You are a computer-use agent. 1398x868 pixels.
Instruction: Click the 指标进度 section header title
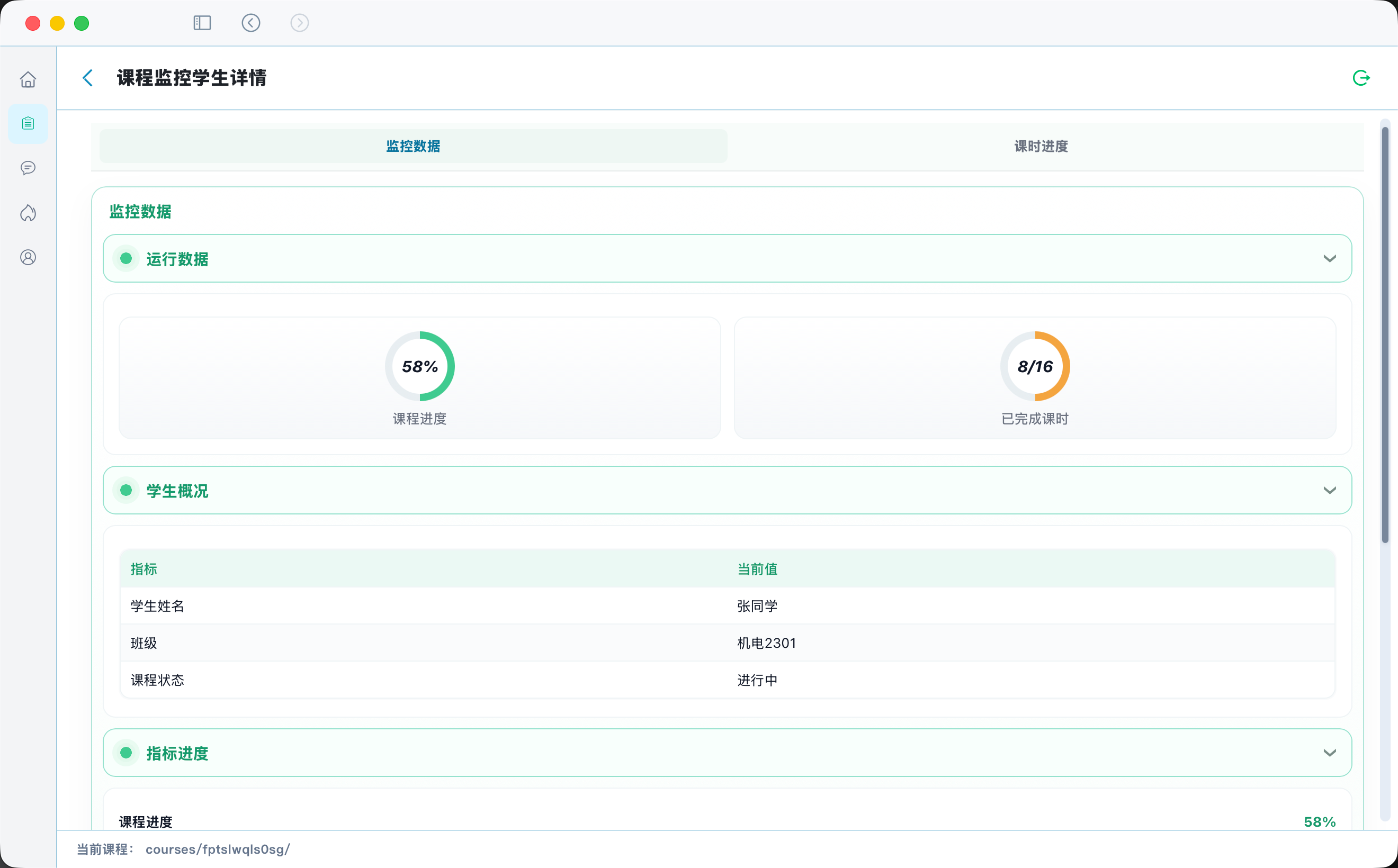[177, 754]
